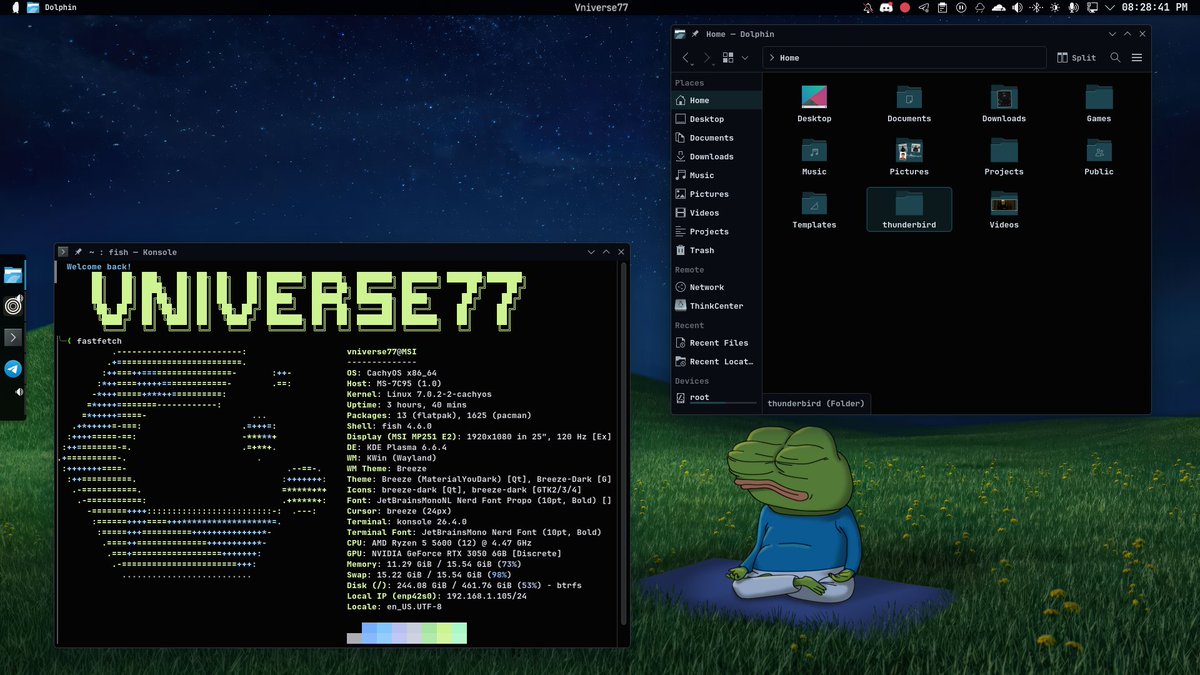Screen dimensions: 1200x675
Task: Expand hidden system tray icons arrow
Action: point(1109,7)
